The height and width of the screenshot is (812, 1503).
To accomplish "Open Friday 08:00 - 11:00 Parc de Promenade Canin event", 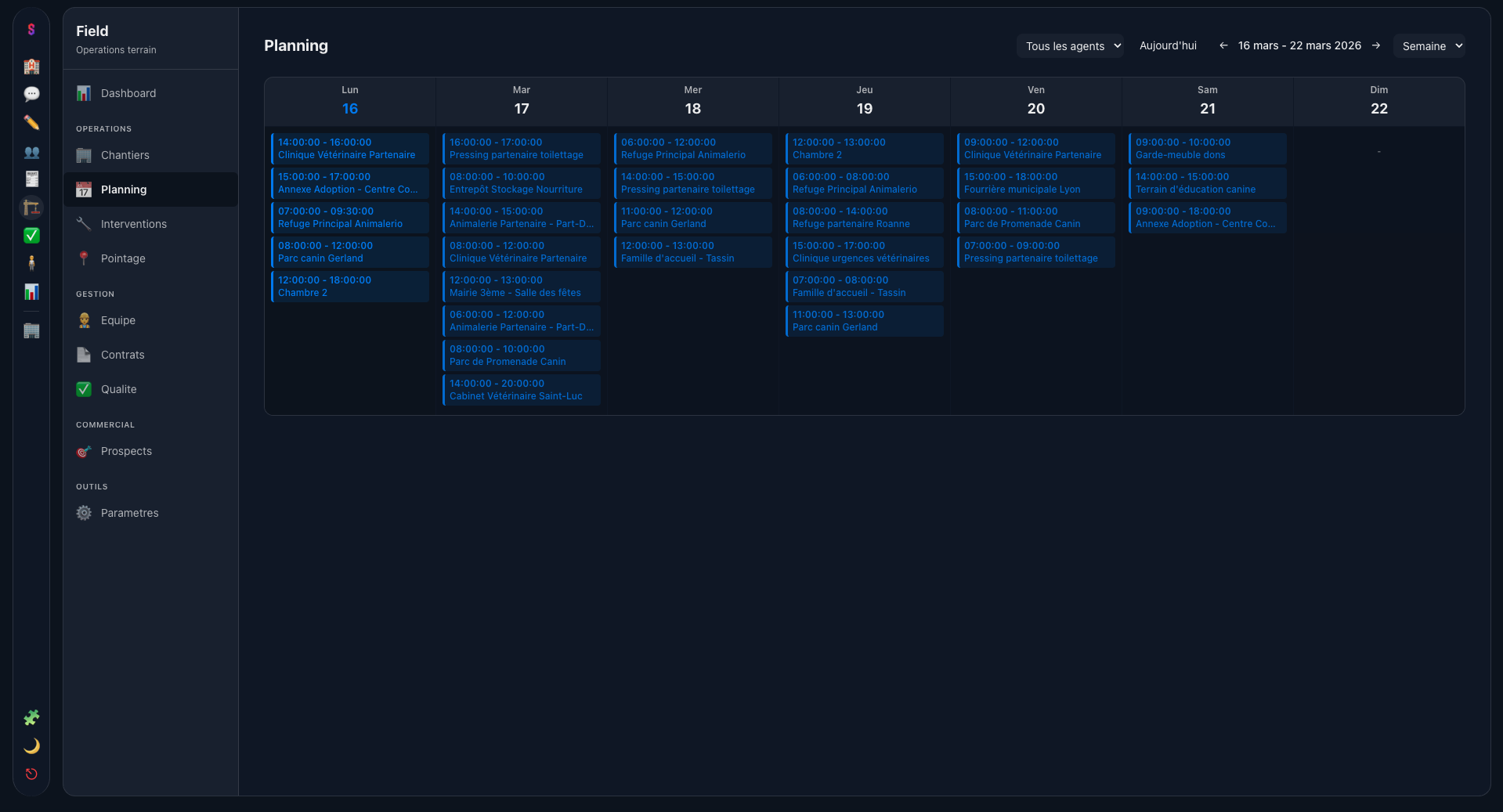I will [x=1036, y=218].
